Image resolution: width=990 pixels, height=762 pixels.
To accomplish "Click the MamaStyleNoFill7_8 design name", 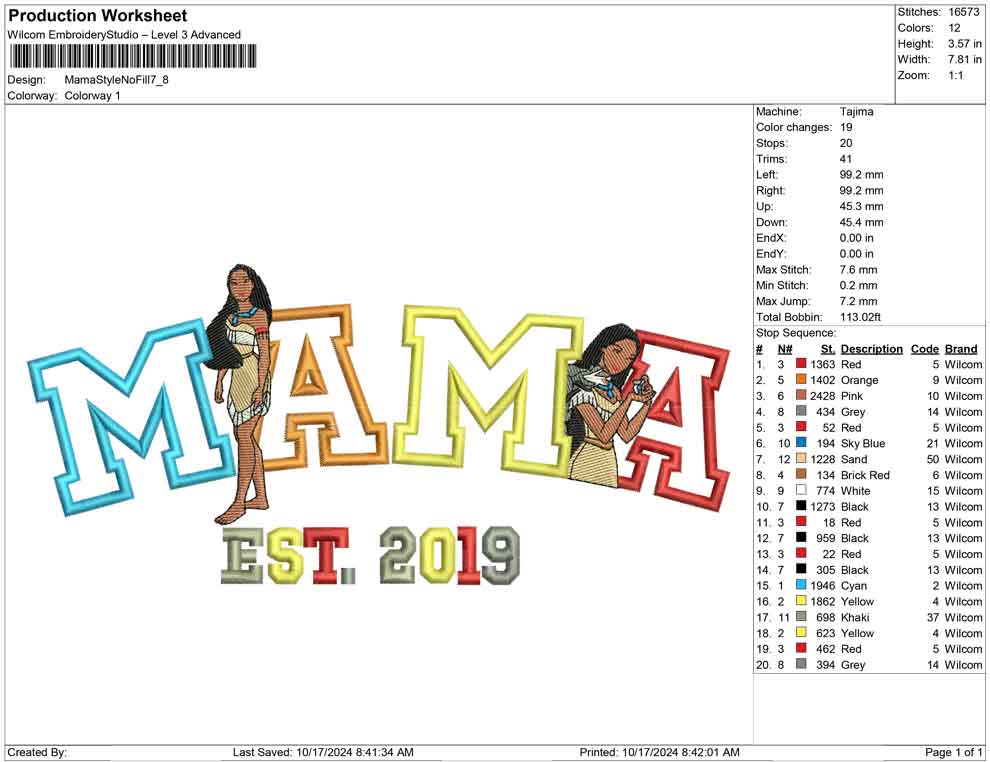I will (x=117, y=80).
